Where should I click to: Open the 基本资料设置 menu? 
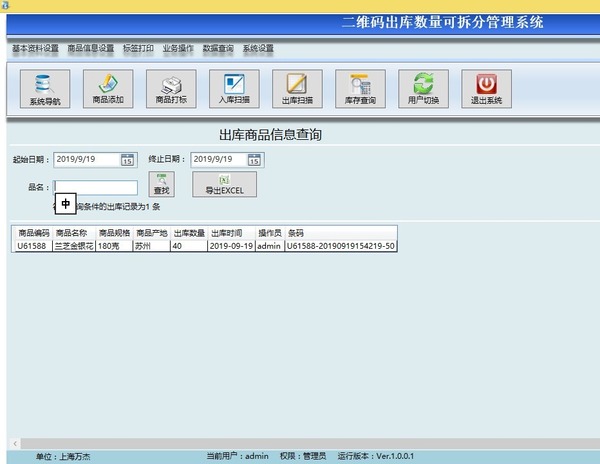click(35, 48)
